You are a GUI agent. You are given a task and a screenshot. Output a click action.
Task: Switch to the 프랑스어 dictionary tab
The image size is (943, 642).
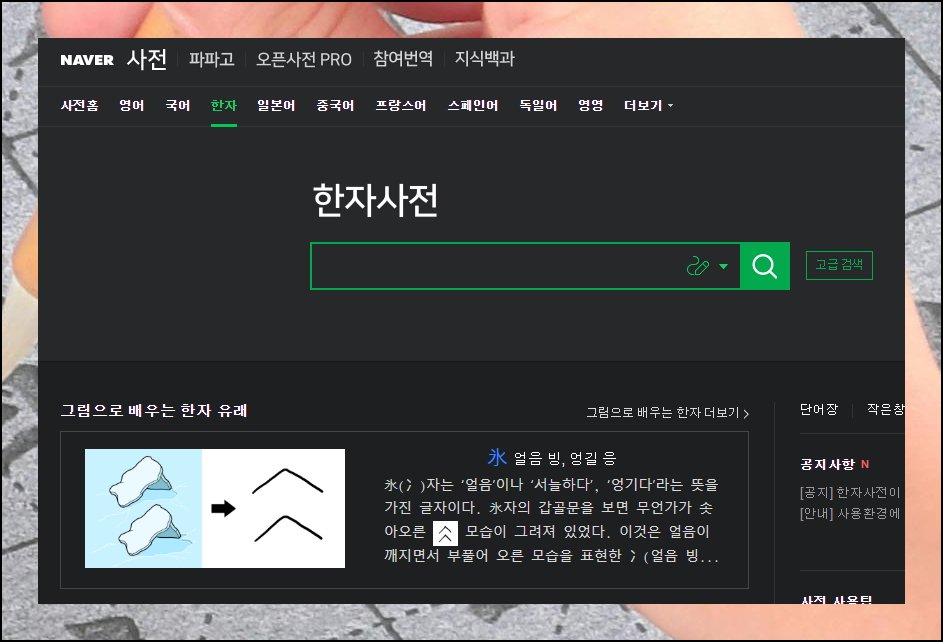pos(401,106)
